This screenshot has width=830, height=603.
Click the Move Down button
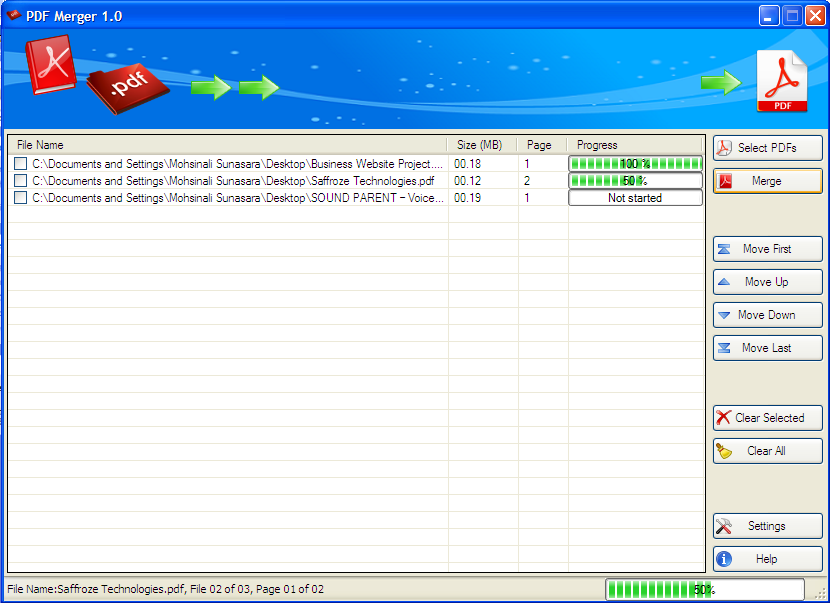pyautogui.click(x=768, y=315)
